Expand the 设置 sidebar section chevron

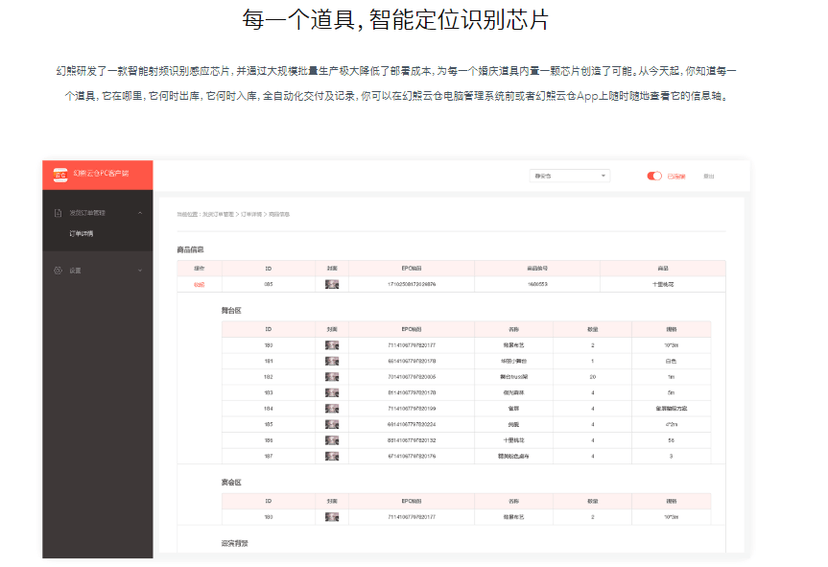point(140,270)
